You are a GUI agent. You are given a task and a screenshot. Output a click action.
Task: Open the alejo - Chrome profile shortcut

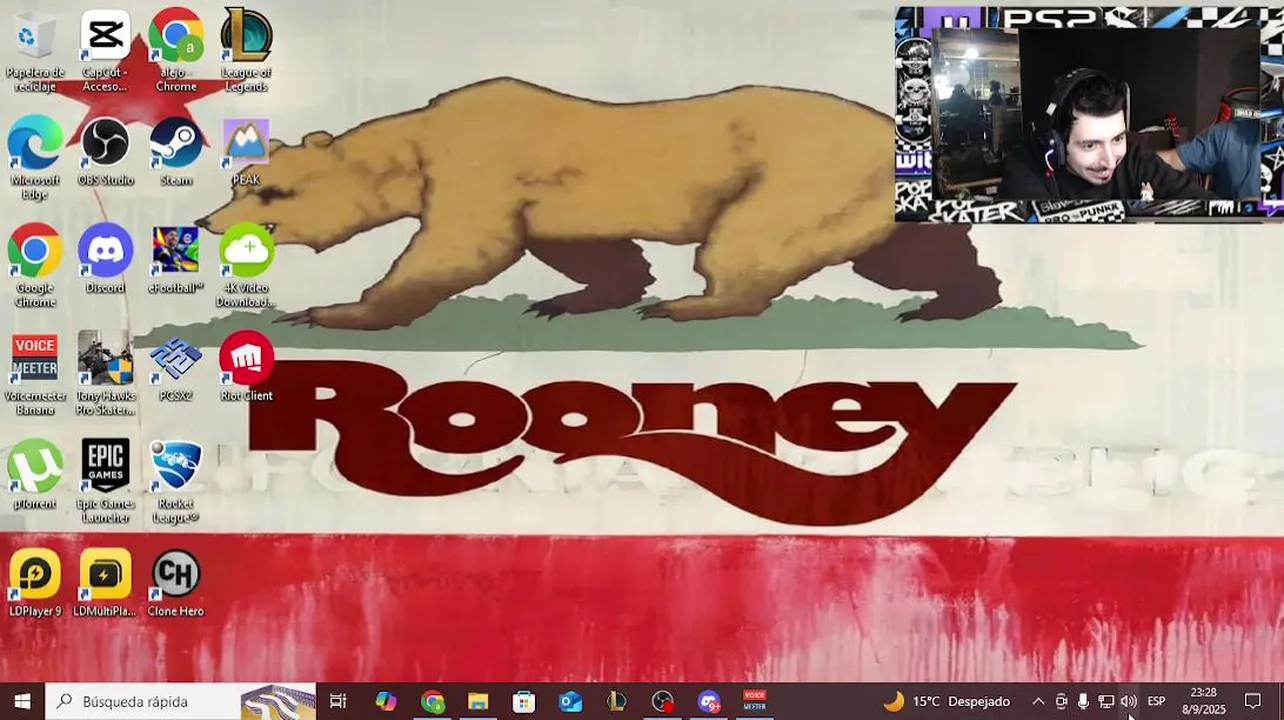pyautogui.click(x=176, y=50)
